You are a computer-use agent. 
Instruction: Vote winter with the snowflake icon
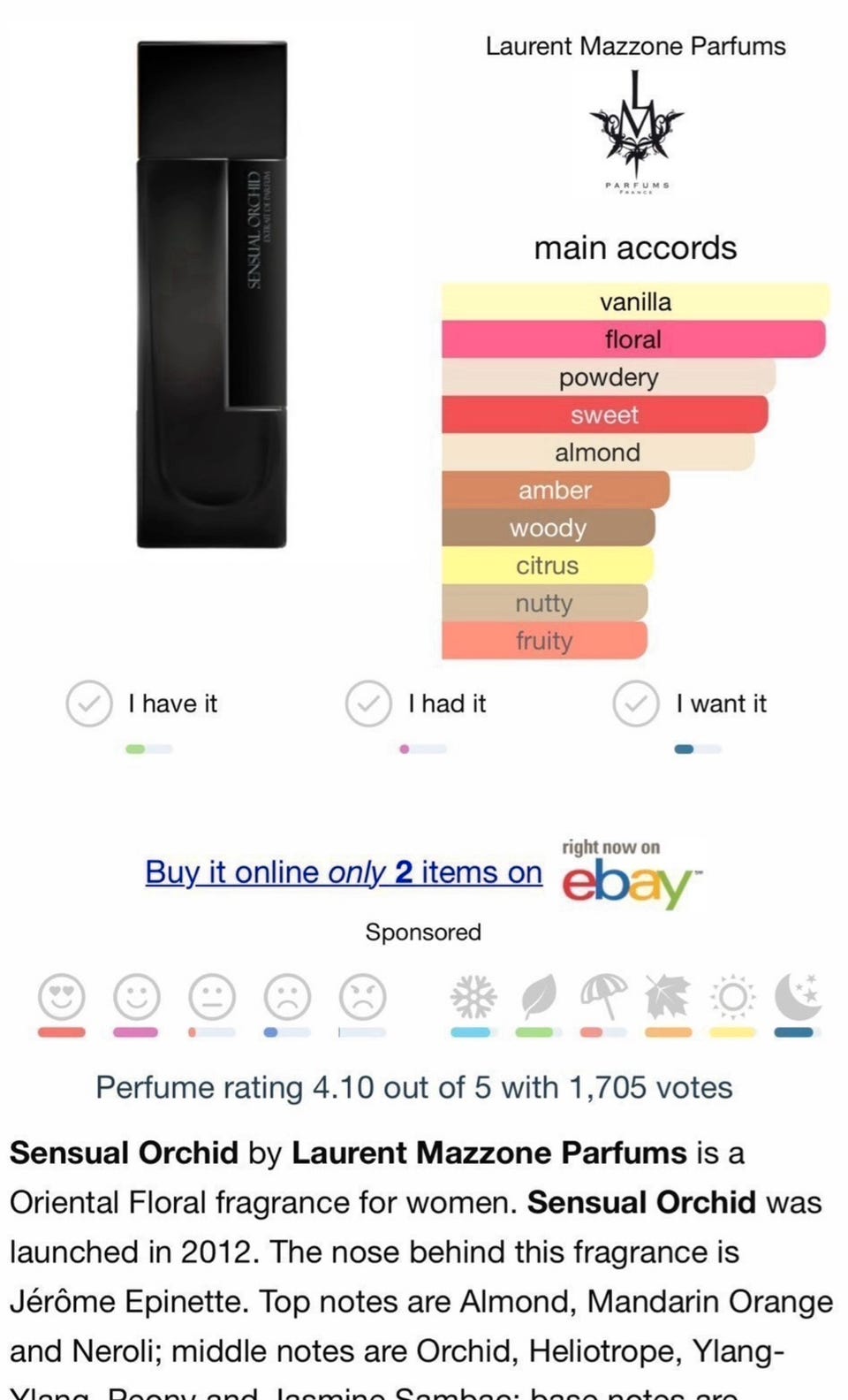pyautogui.click(x=473, y=997)
